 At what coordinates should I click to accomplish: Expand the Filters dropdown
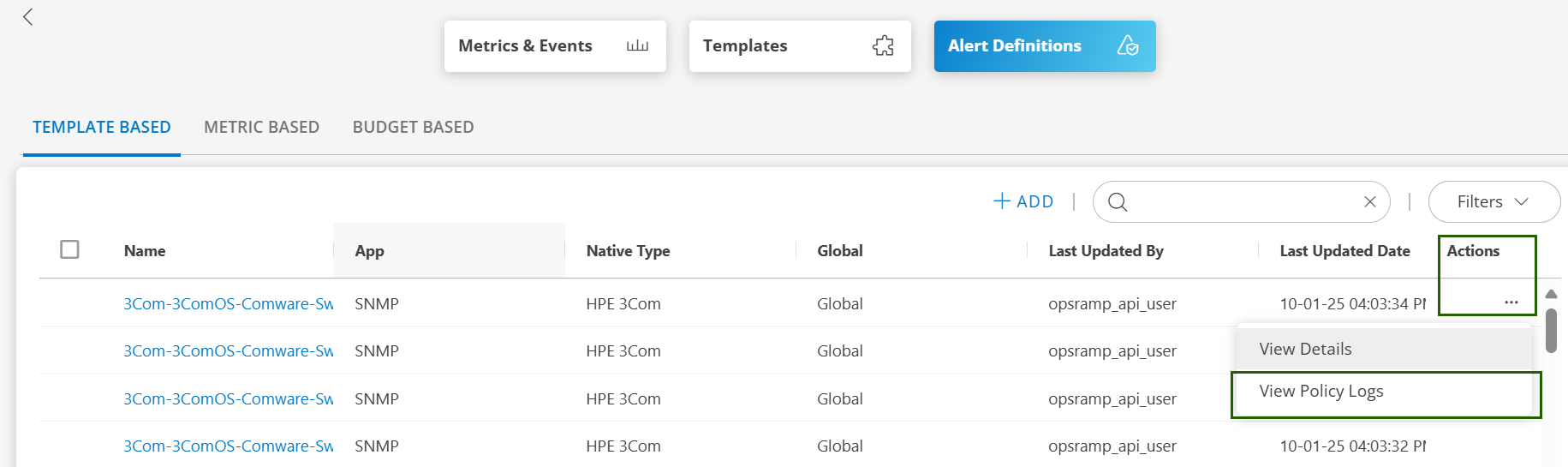(1493, 202)
